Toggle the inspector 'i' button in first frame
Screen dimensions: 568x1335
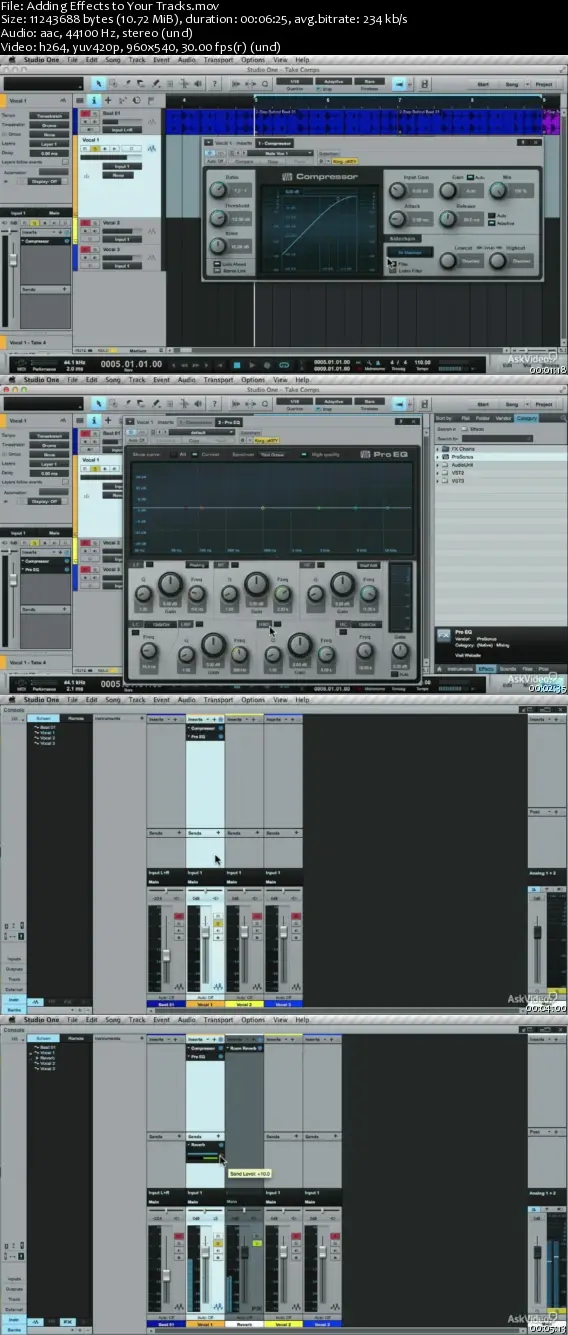(94, 101)
